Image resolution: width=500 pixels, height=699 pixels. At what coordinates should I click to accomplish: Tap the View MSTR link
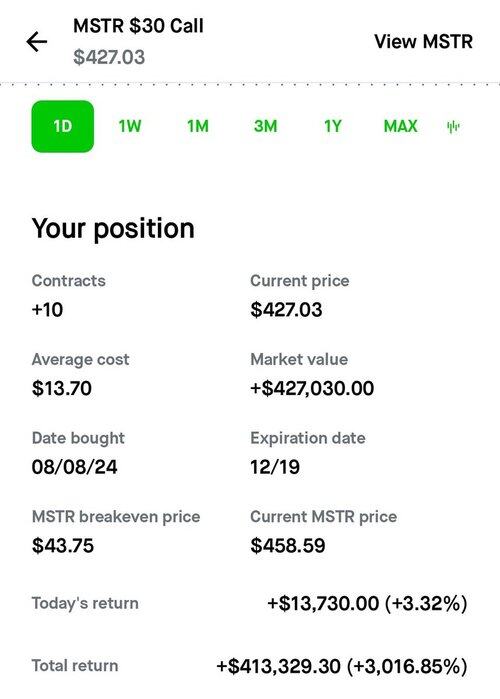coord(423,41)
